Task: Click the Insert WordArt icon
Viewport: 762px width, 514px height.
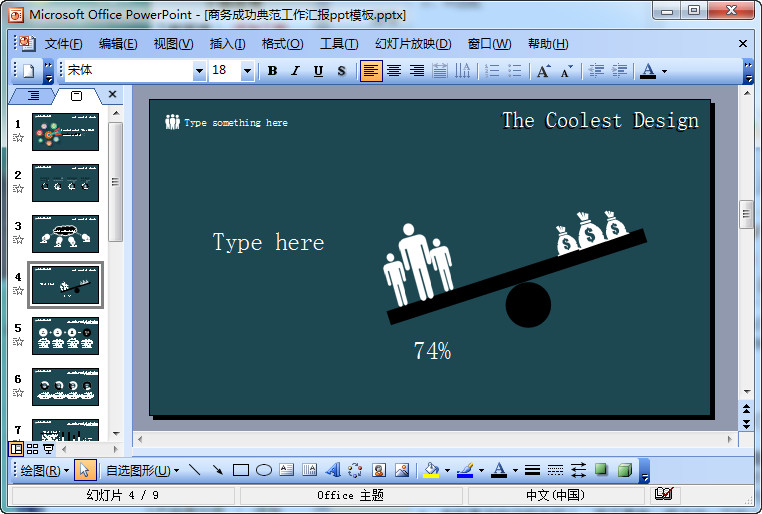Action: tap(333, 470)
